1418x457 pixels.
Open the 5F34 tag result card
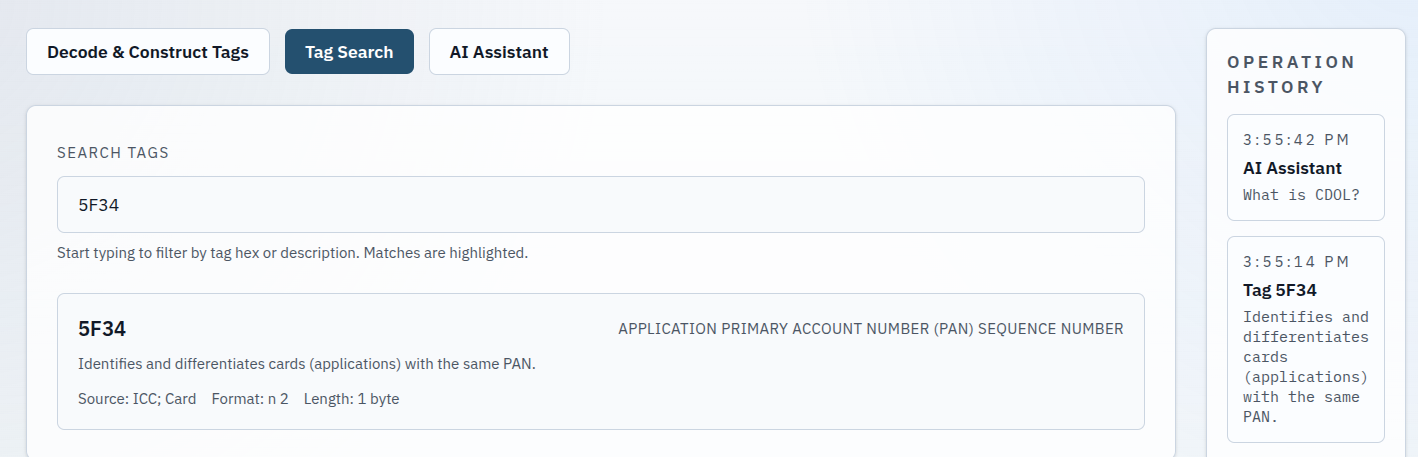tap(601, 362)
